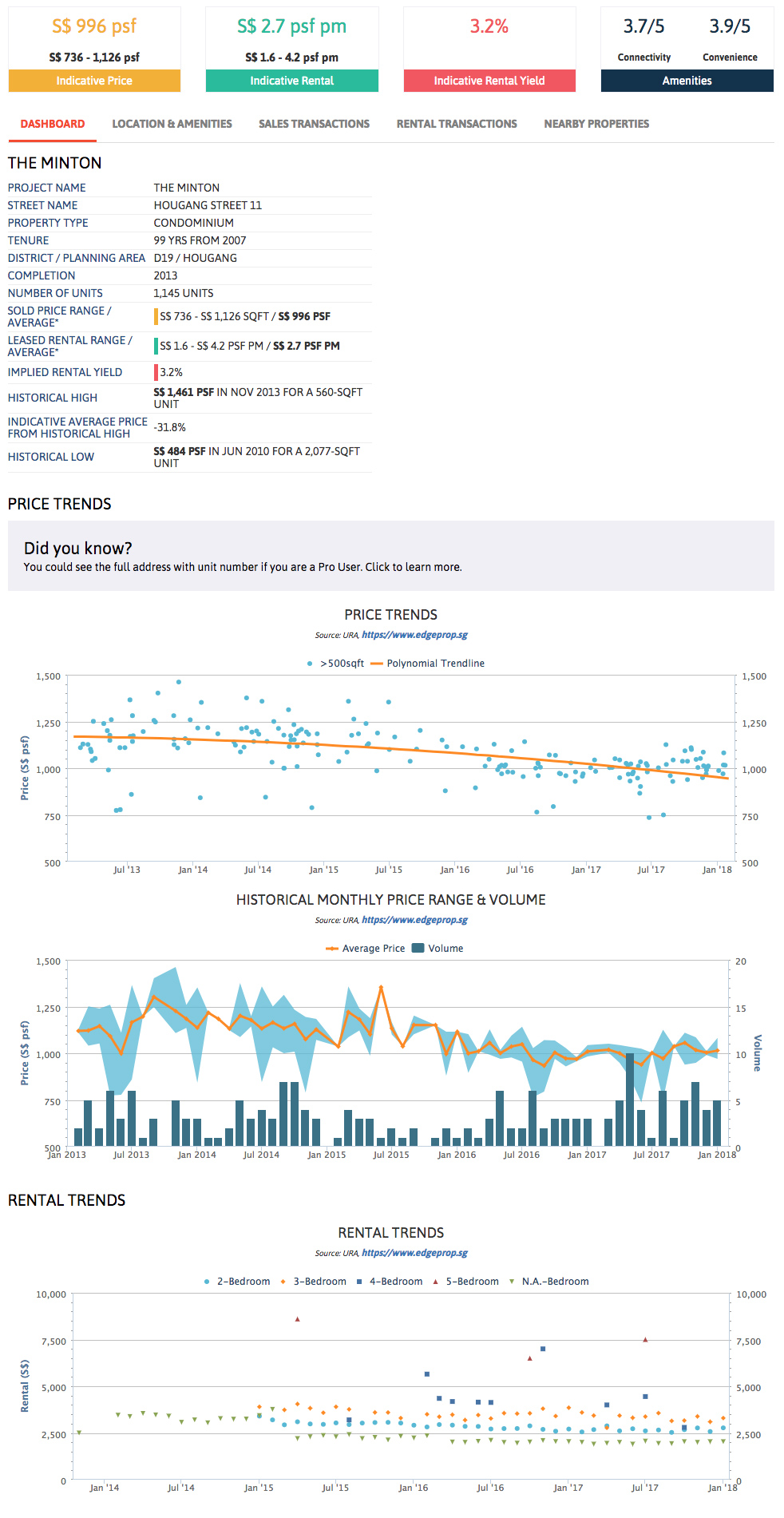Click the Indicative Rental card
This screenshot has height=1518, width=784.
(x=291, y=50)
